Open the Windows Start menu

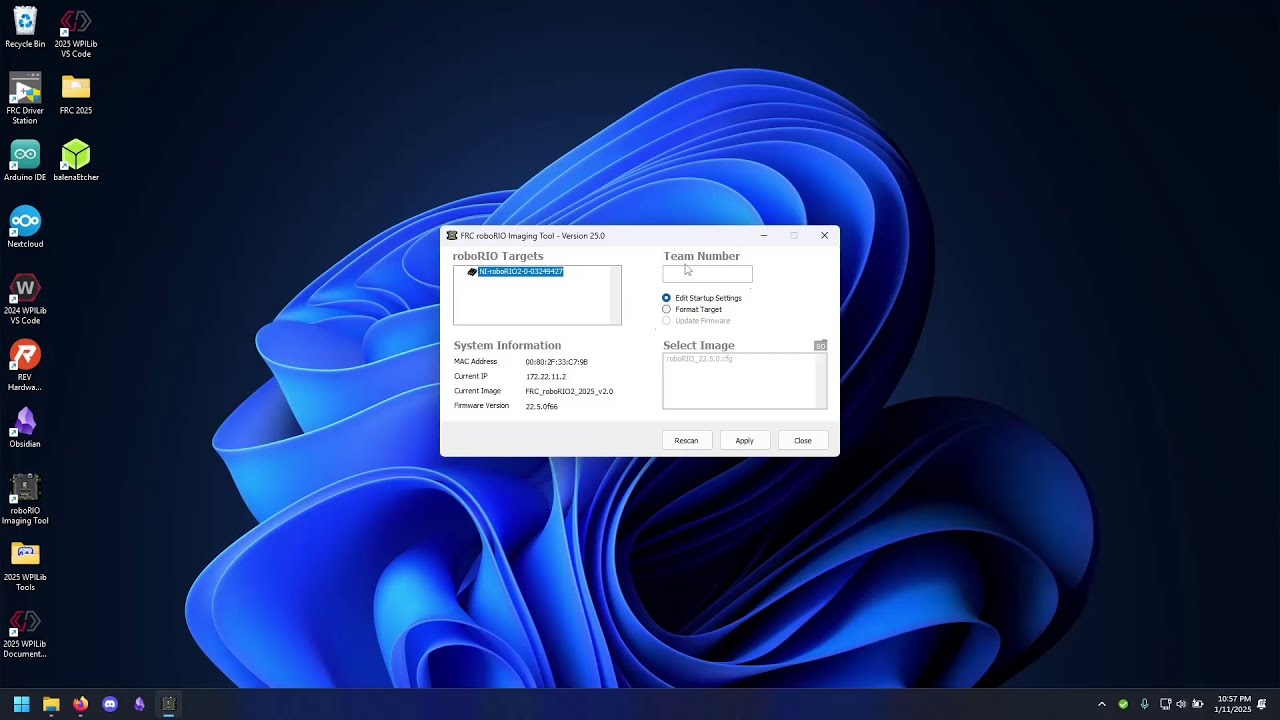click(22, 704)
